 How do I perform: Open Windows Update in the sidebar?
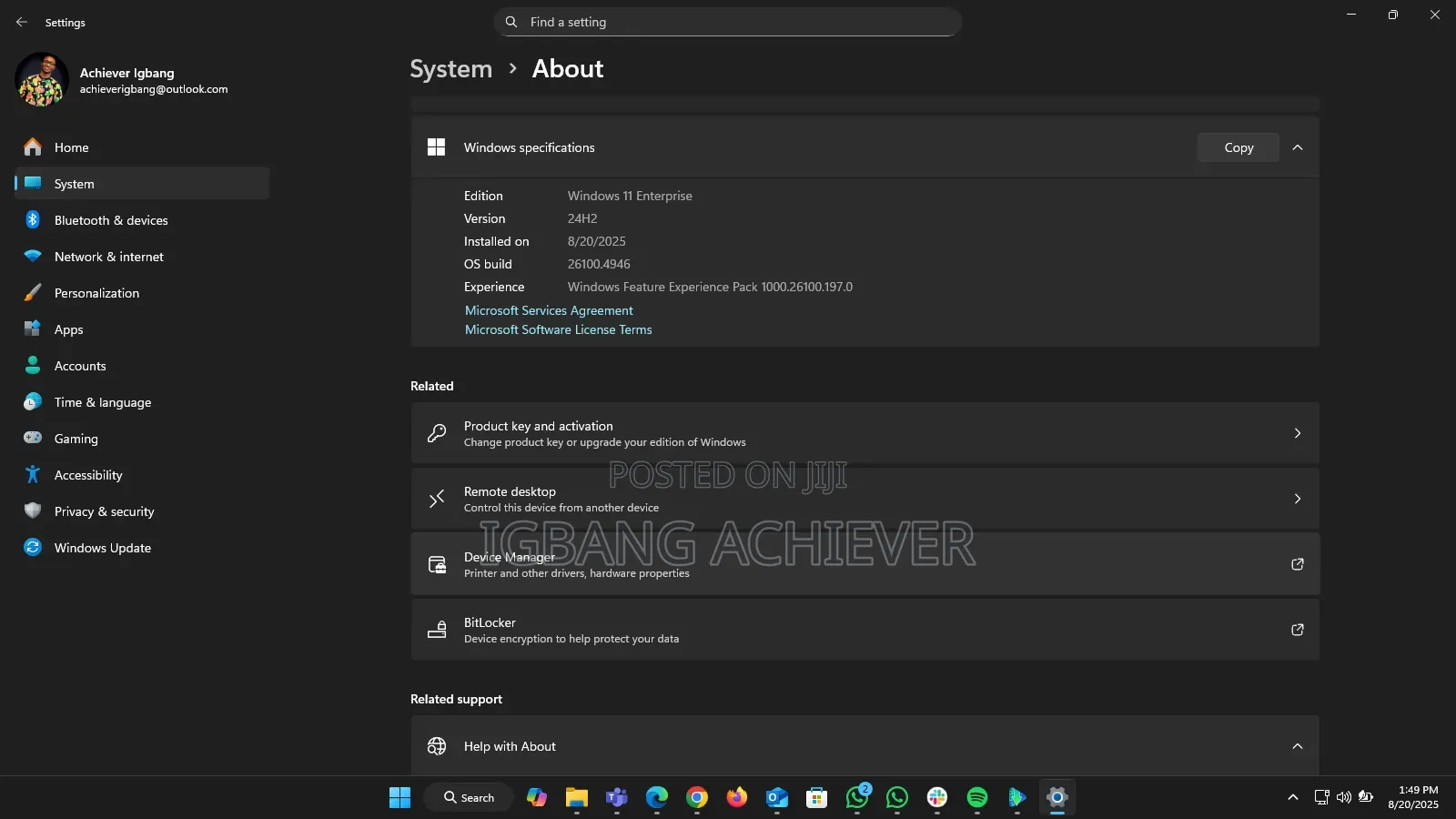point(142,548)
